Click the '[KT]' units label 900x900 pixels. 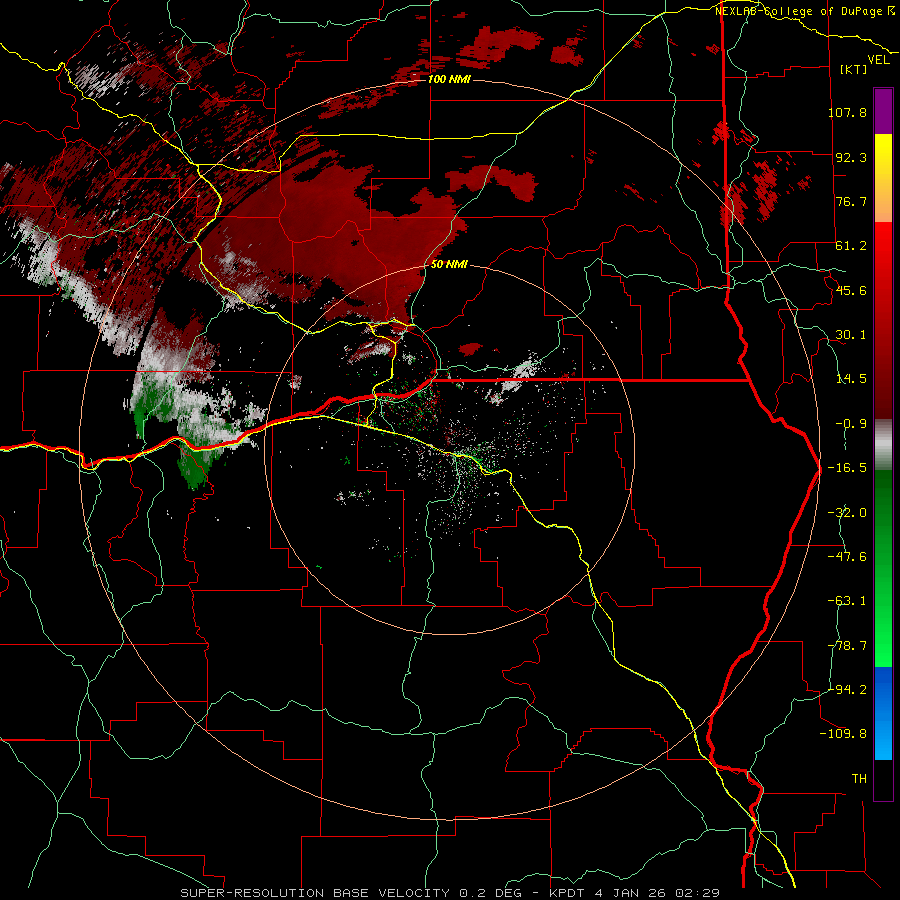(x=854, y=69)
